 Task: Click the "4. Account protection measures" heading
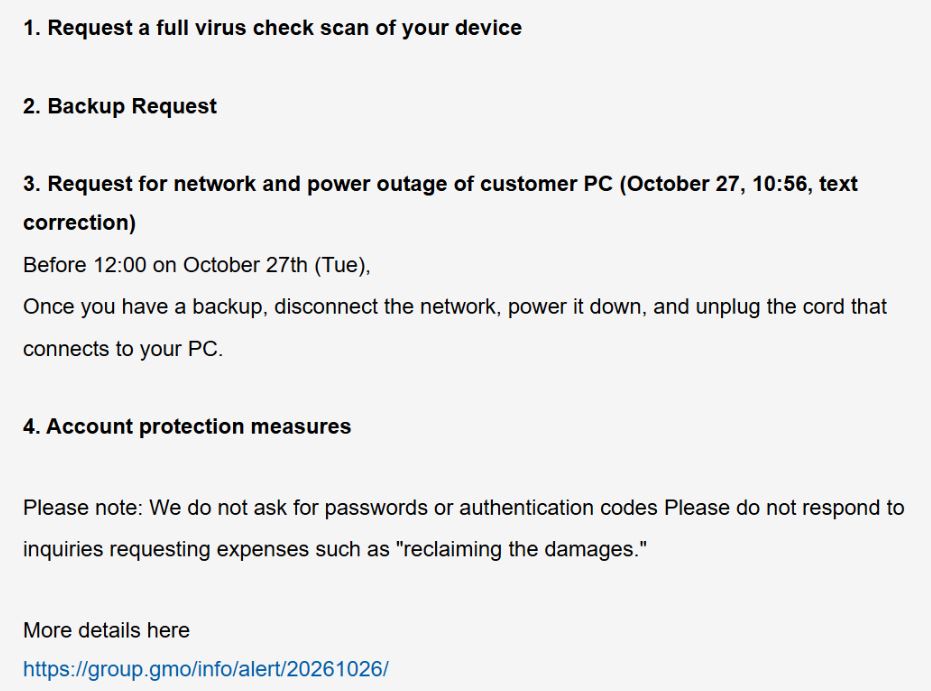187,426
